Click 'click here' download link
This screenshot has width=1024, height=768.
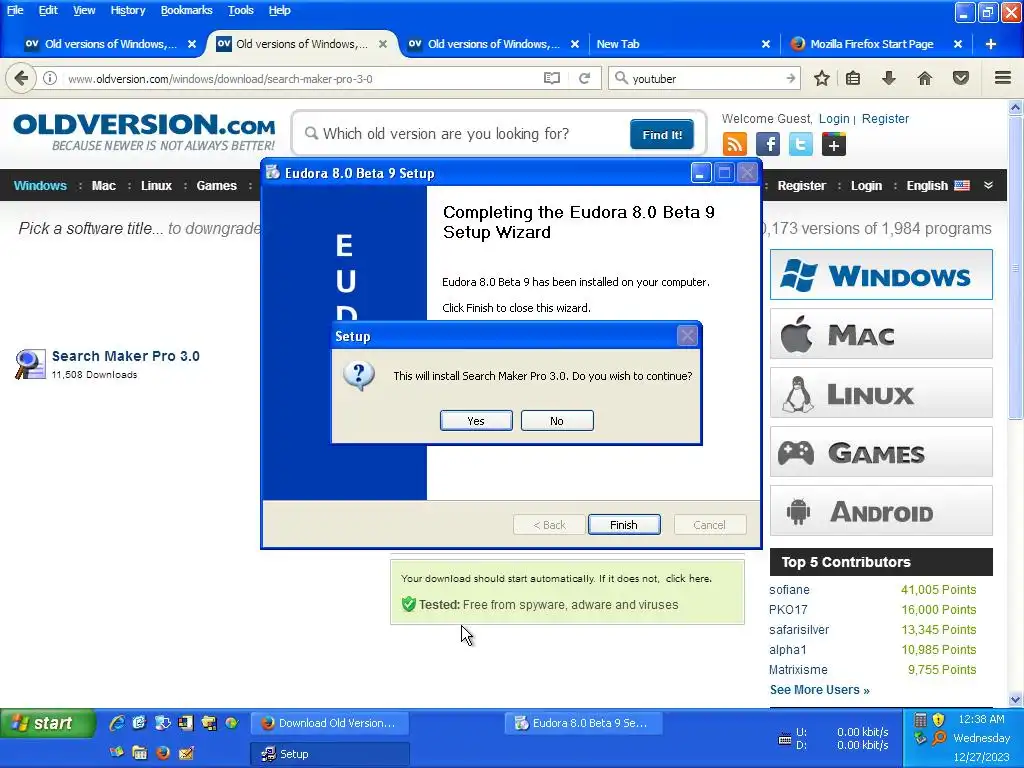coord(688,579)
